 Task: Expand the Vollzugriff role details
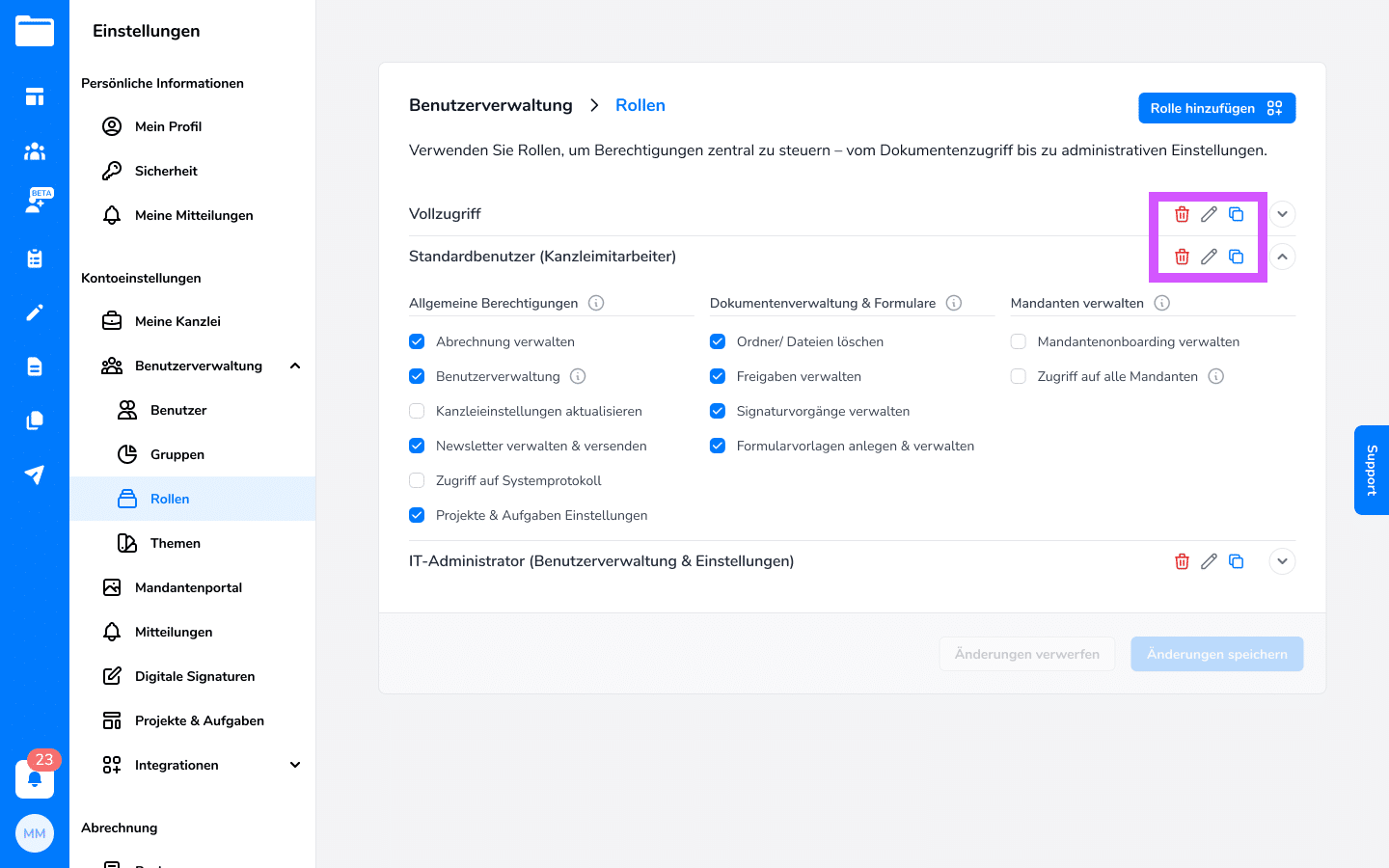pos(1282,214)
